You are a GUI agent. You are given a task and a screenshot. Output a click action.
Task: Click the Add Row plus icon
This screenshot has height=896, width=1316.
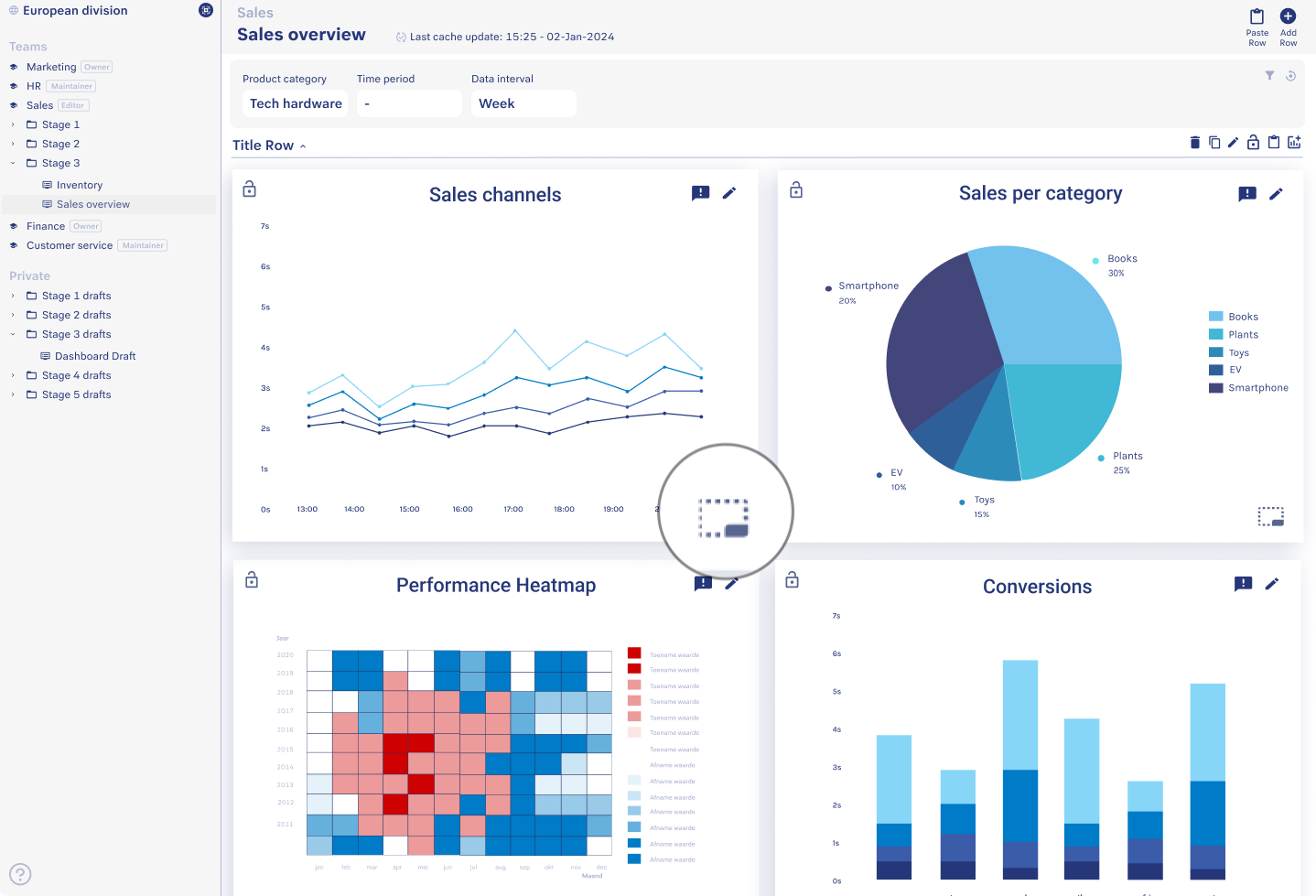1288,16
